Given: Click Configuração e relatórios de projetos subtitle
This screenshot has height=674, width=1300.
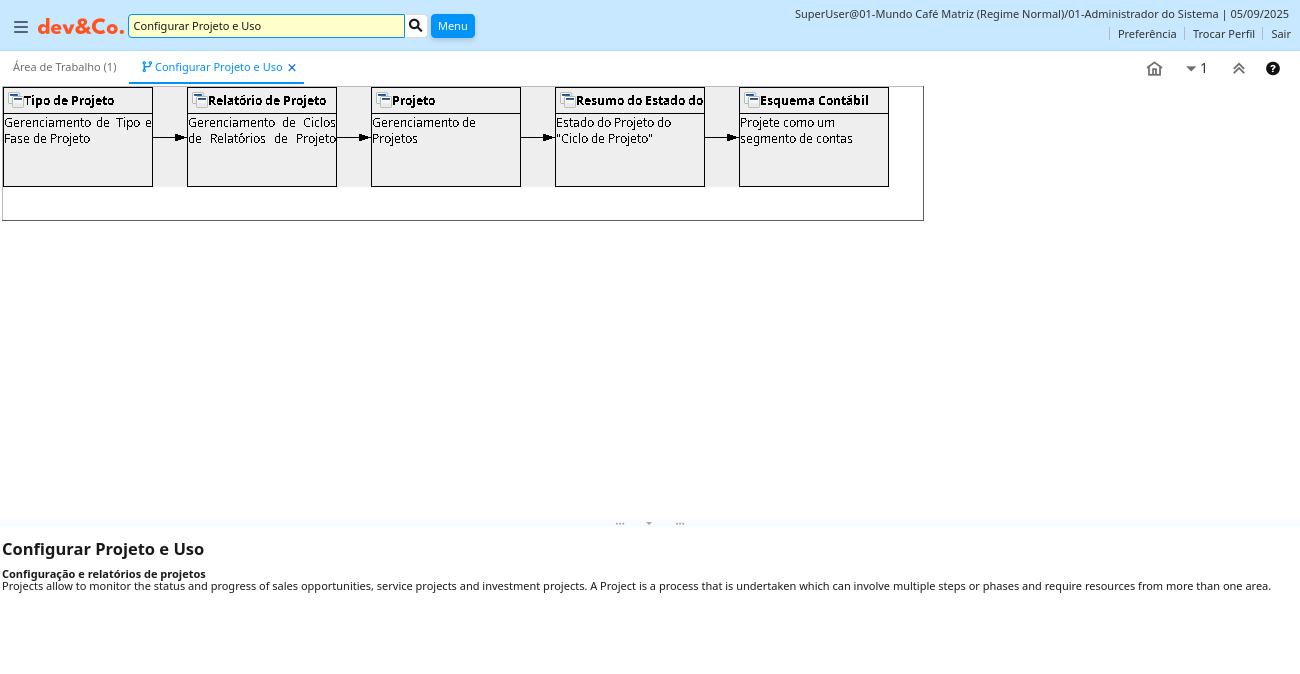Looking at the screenshot, I should (x=104, y=574).
